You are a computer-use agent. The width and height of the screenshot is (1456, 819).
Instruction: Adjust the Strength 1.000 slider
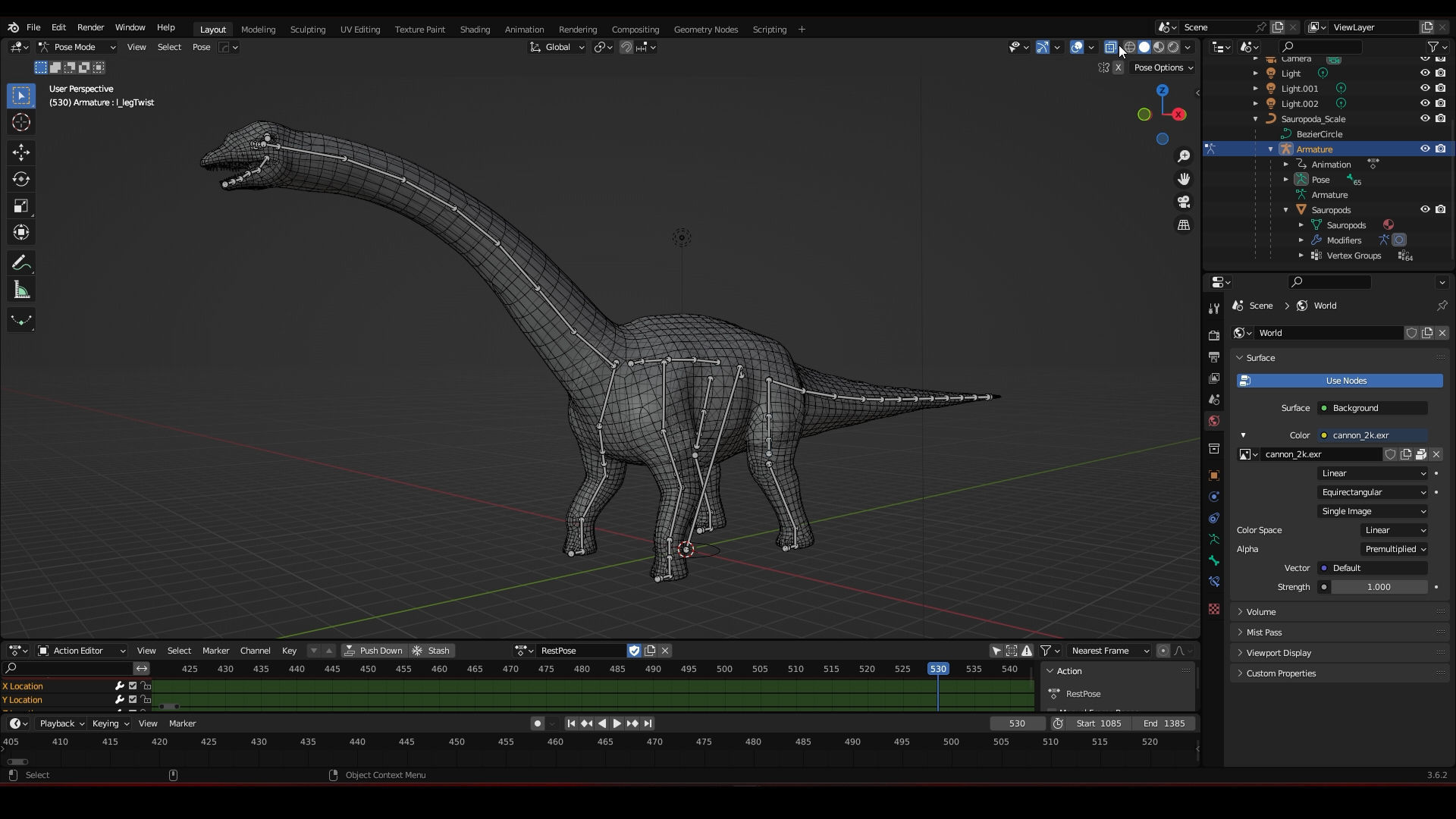[x=1379, y=587]
